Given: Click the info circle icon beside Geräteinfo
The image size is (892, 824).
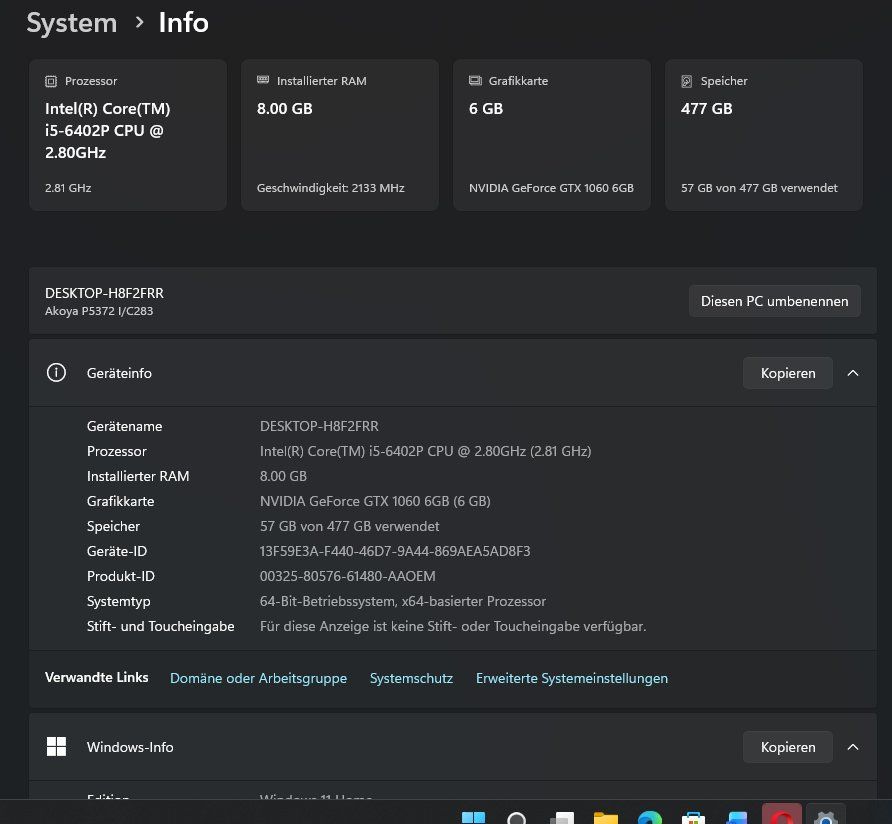Looking at the screenshot, I should pos(56,373).
